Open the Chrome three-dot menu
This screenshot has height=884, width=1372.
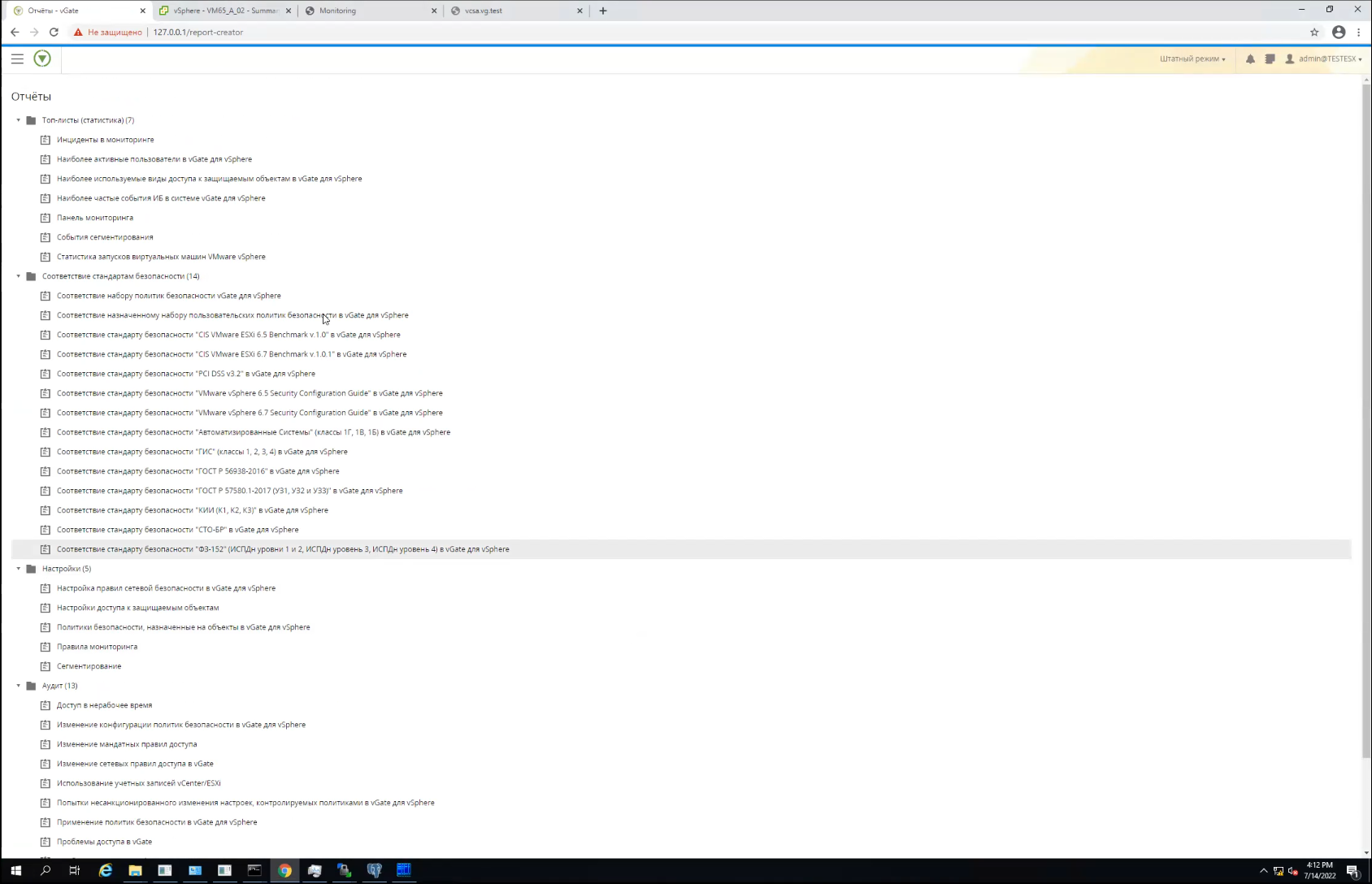tap(1359, 32)
